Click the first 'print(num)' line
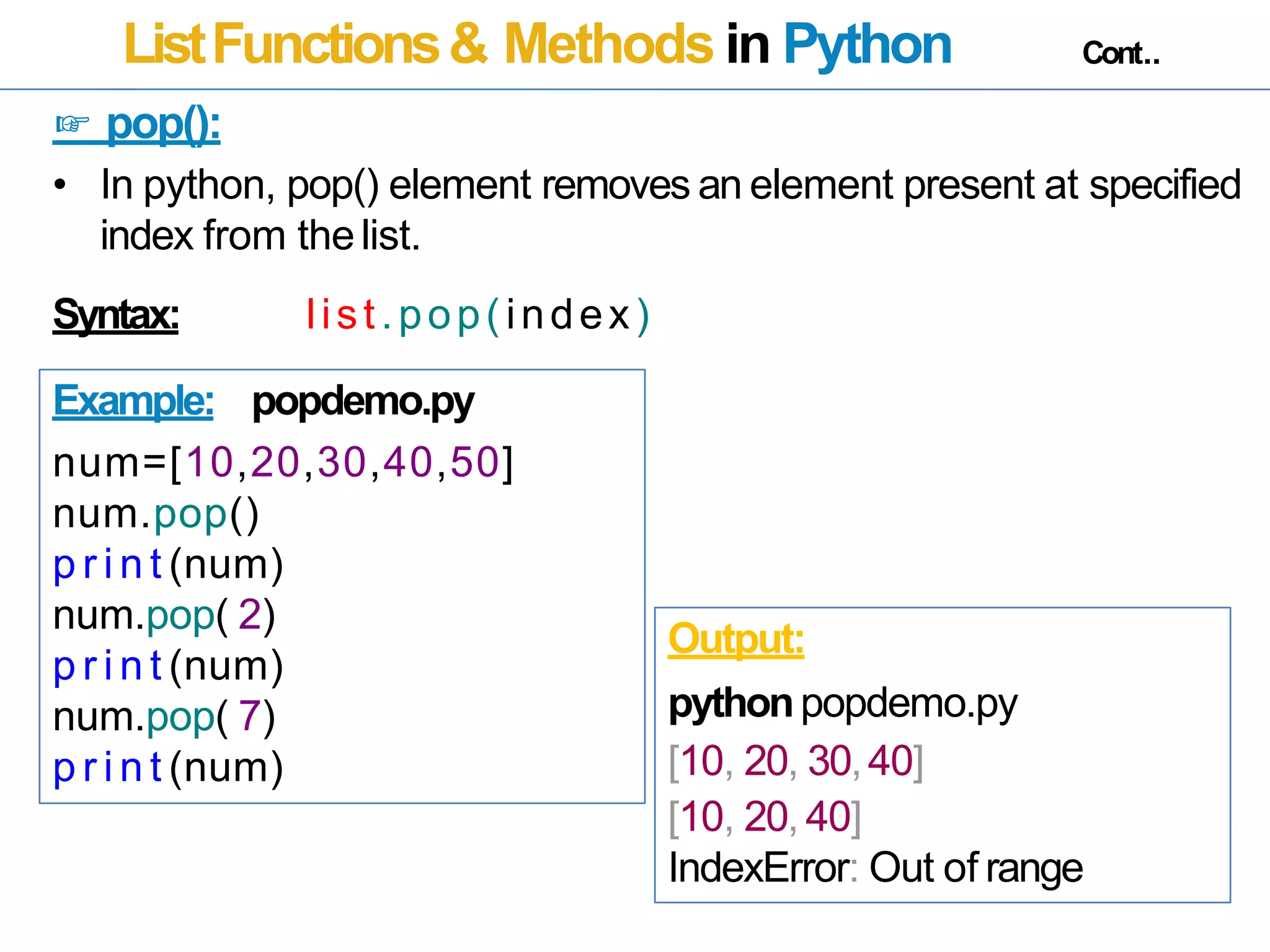This screenshot has height=952, width=1270. point(168,565)
